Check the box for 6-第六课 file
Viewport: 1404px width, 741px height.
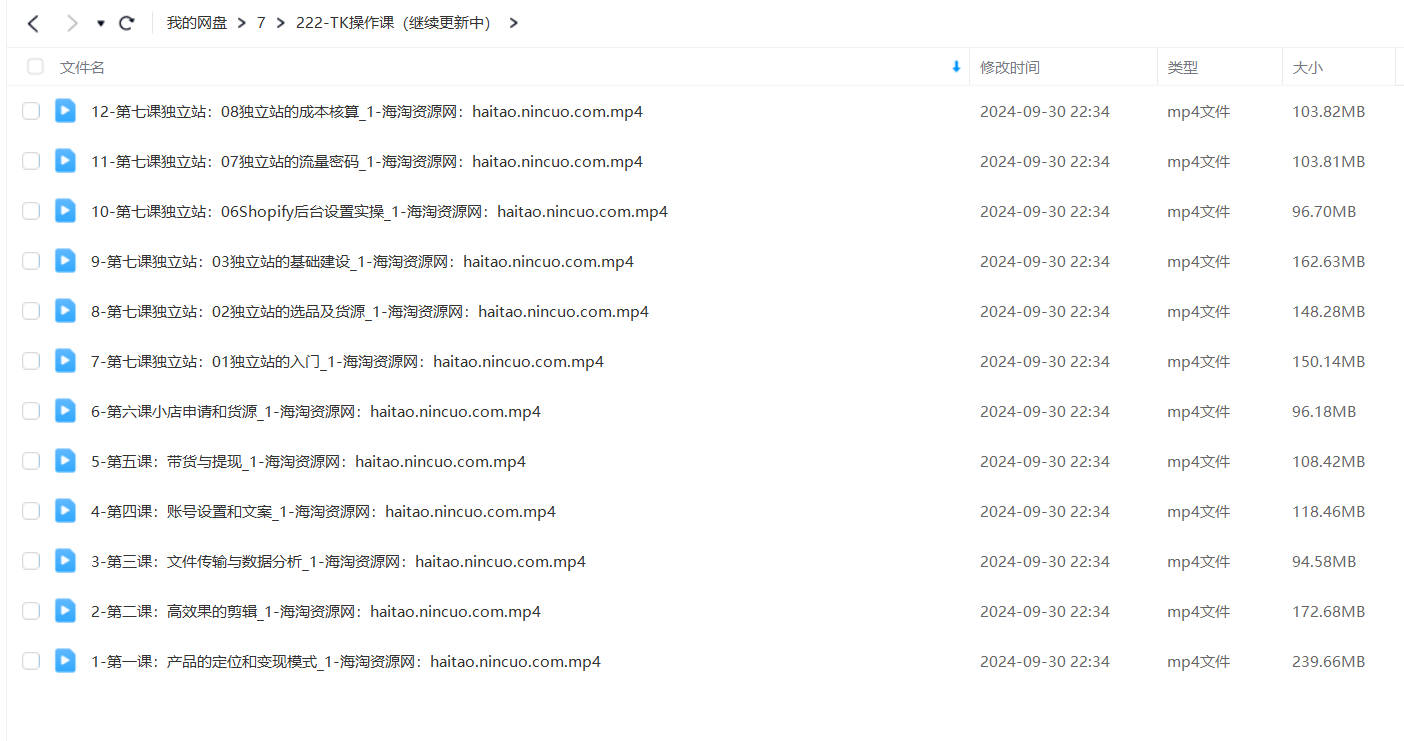[31, 411]
